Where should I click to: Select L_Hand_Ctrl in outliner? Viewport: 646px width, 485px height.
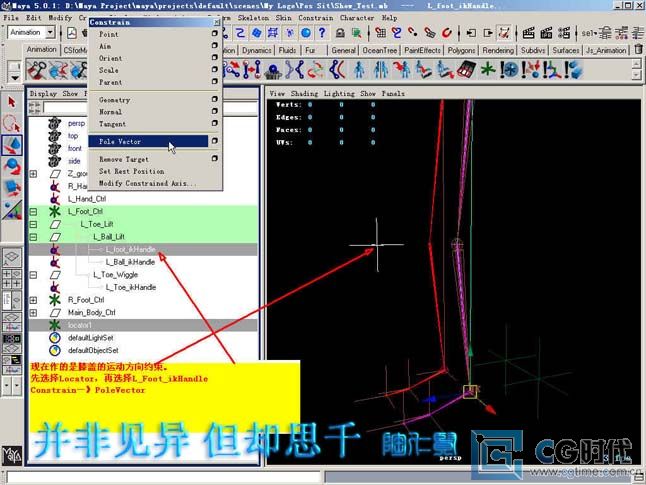coord(87,199)
